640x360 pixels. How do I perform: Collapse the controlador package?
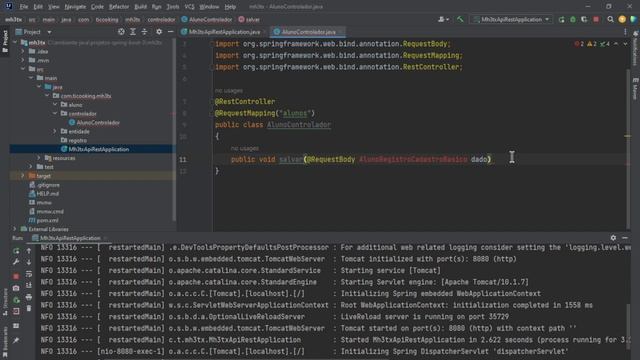(x=55, y=113)
